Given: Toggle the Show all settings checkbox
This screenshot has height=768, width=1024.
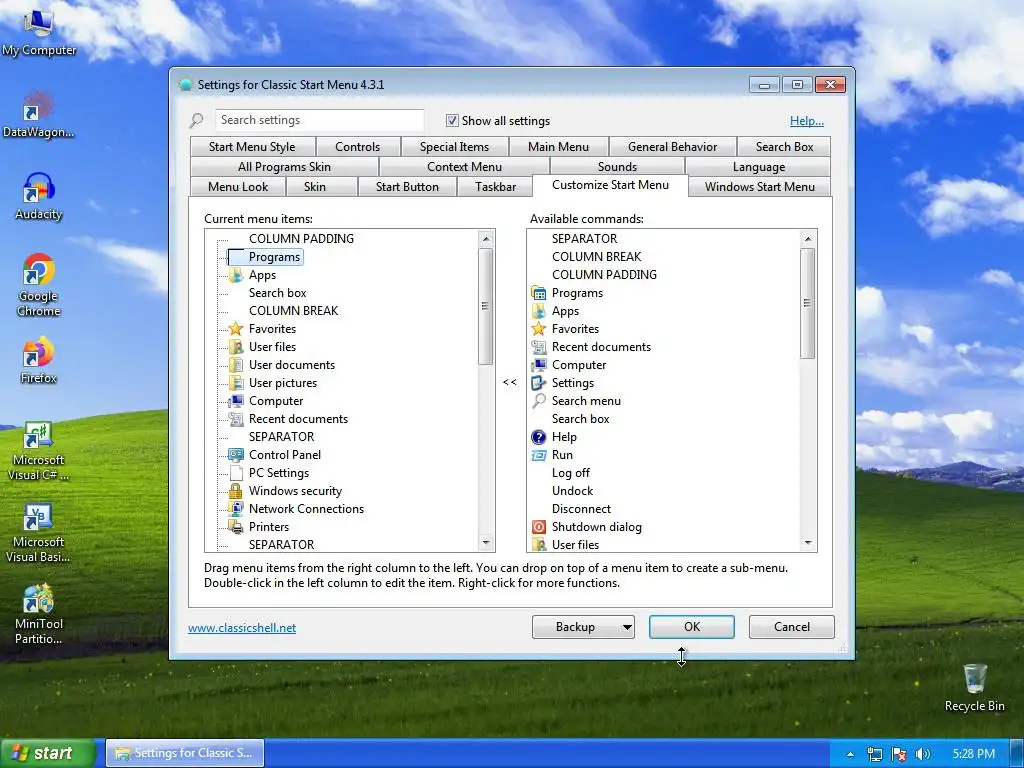Looking at the screenshot, I should tap(452, 120).
